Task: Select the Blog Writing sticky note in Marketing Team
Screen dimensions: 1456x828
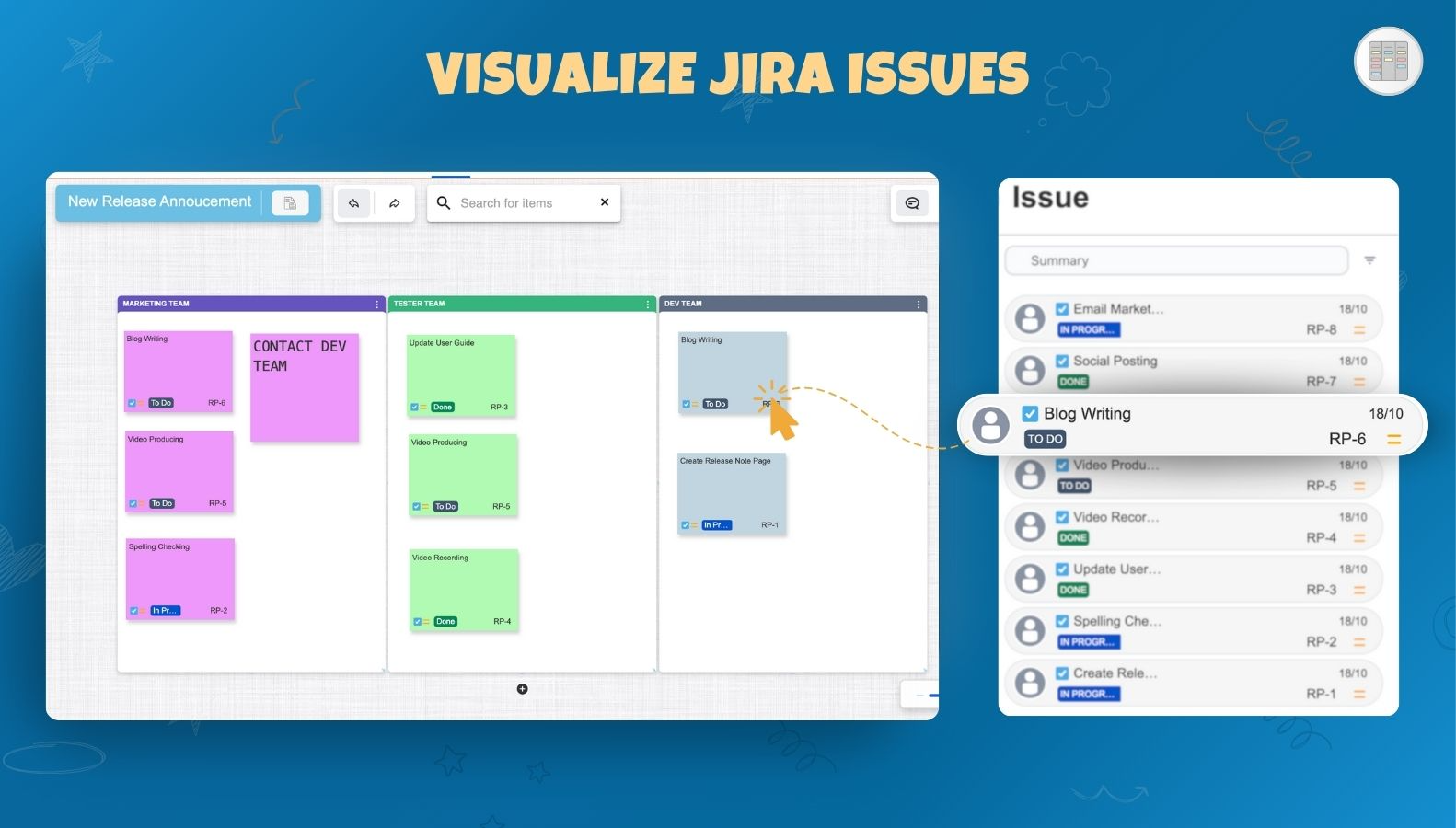Action: [179, 371]
